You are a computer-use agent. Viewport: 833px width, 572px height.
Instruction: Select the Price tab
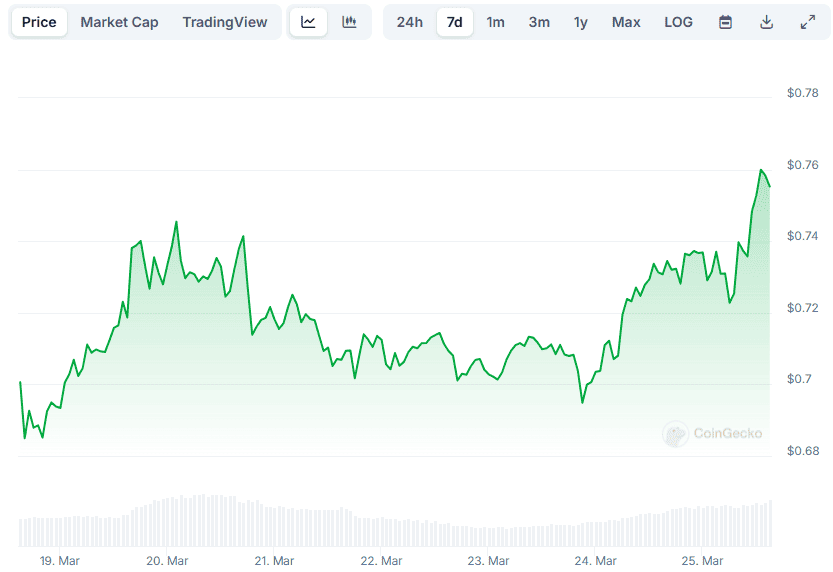tap(39, 22)
